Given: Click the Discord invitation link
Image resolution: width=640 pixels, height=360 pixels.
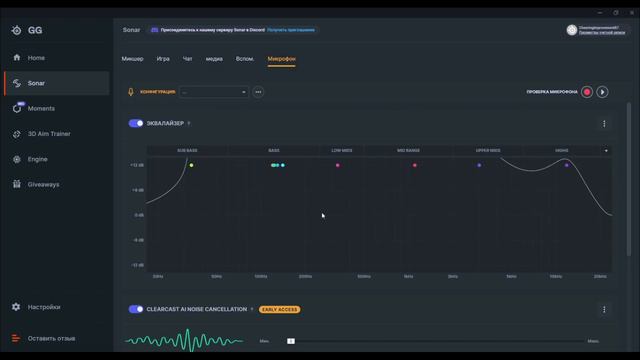Looking at the screenshot, I should click(x=291, y=30).
